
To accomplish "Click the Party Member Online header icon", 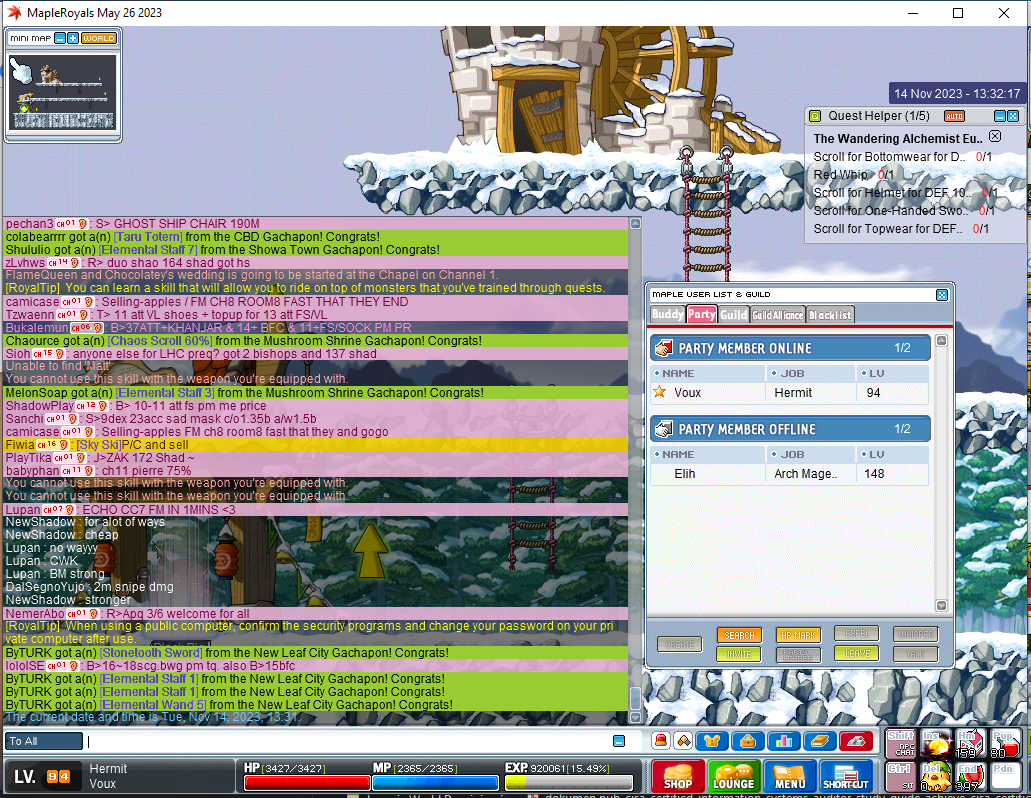I will [662, 348].
